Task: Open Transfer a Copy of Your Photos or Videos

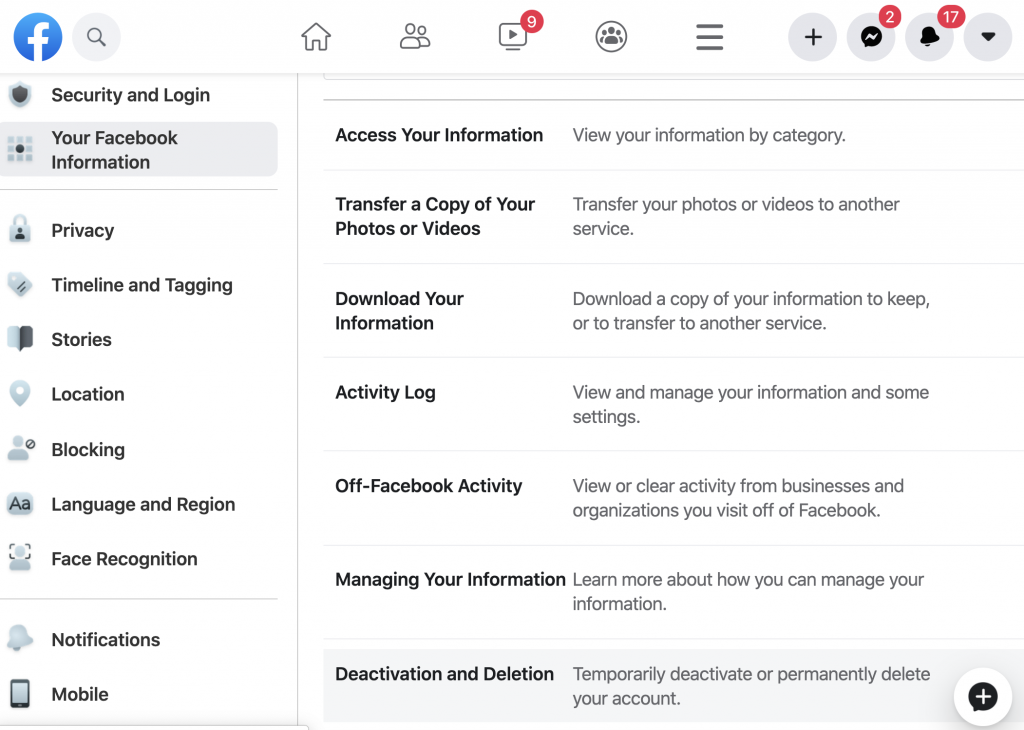Action: pos(435,216)
